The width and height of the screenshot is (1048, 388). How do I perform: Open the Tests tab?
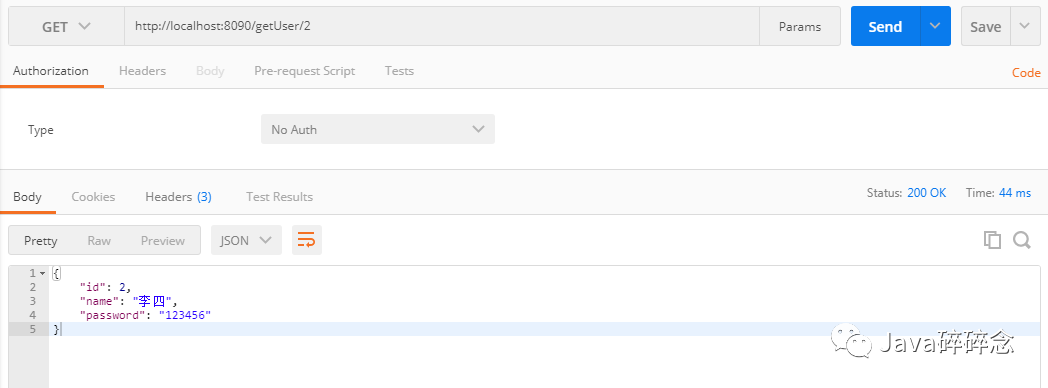click(x=399, y=71)
